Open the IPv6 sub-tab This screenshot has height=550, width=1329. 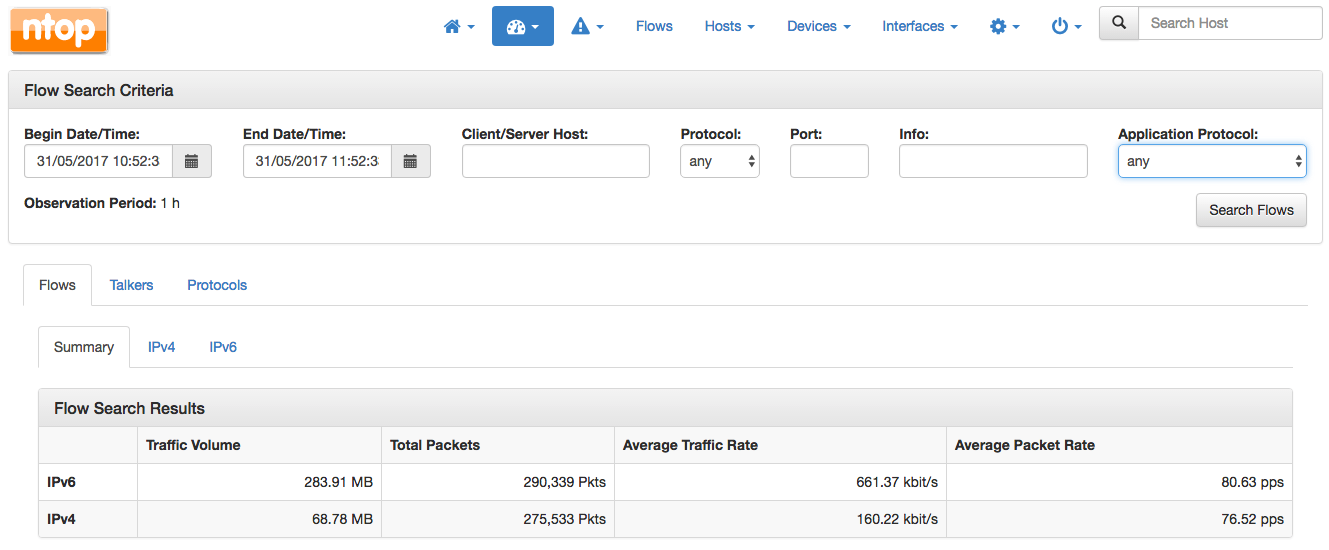[223, 347]
